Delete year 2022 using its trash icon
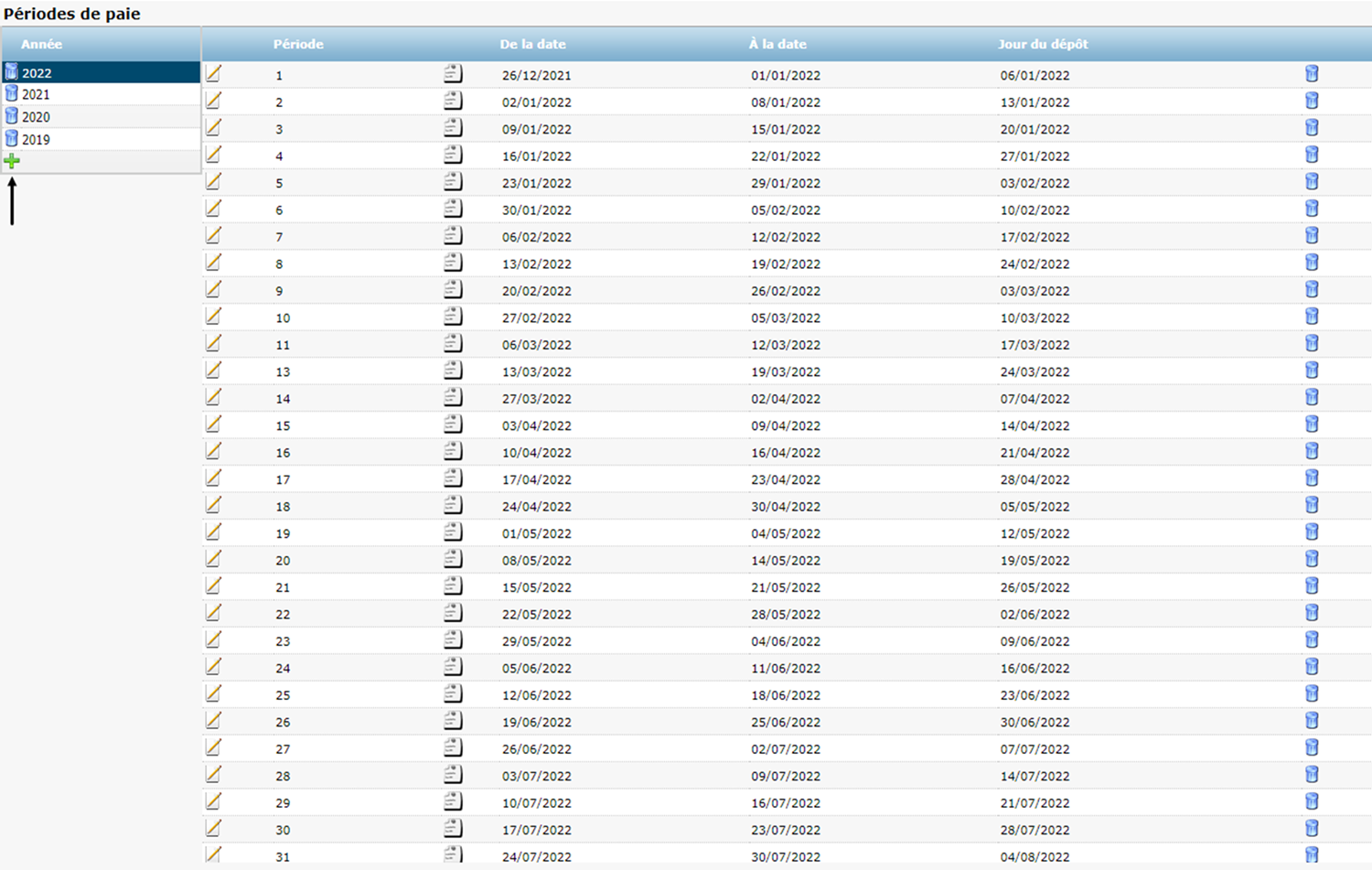This screenshot has height=870, width=1372. 11,72
